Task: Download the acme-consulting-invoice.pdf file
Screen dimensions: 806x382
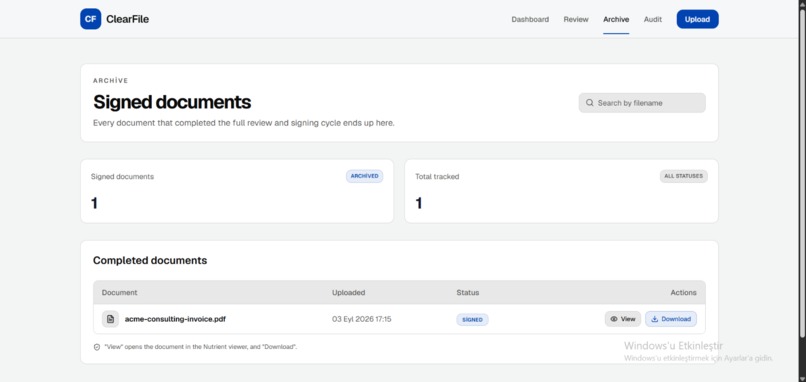Action: pos(671,319)
